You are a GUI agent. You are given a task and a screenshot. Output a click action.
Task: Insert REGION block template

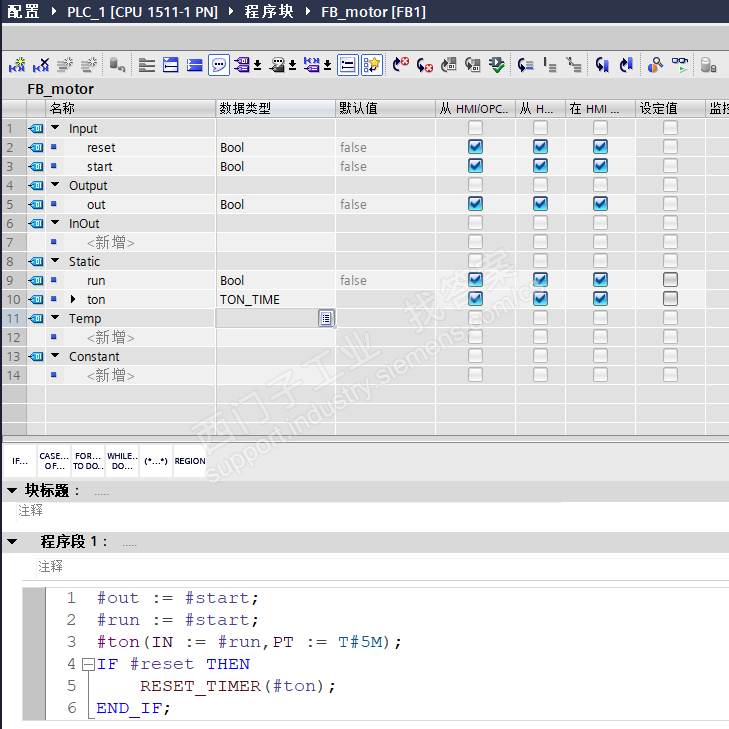[x=190, y=461]
